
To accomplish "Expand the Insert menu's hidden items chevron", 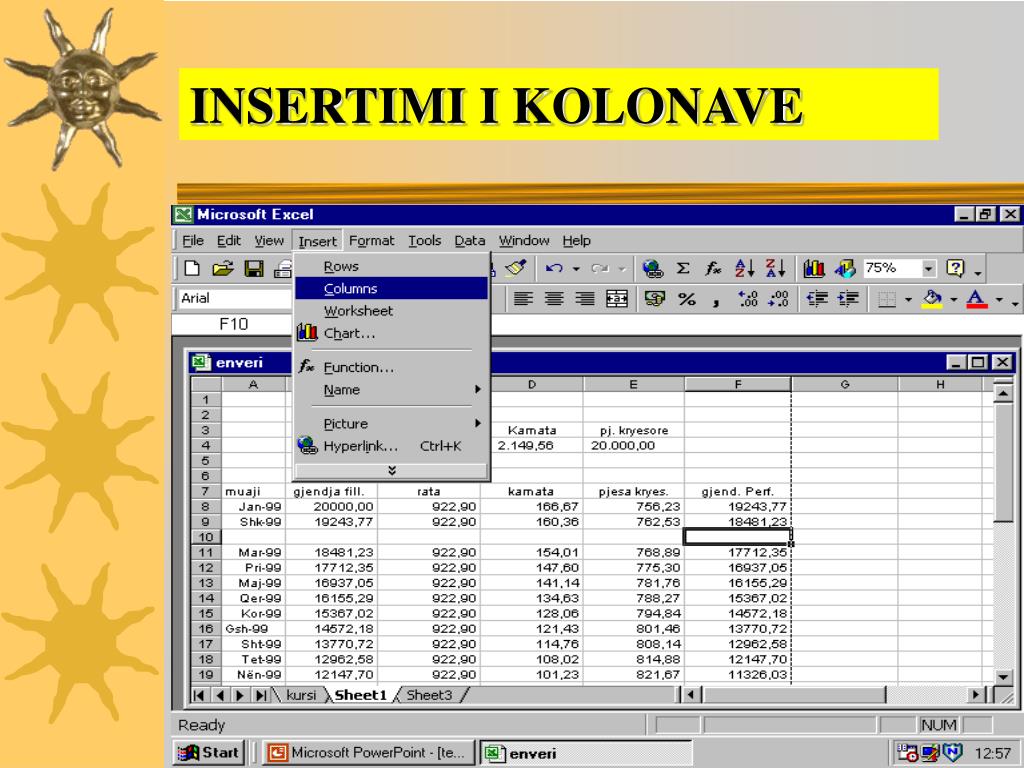I will coord(391,470).
